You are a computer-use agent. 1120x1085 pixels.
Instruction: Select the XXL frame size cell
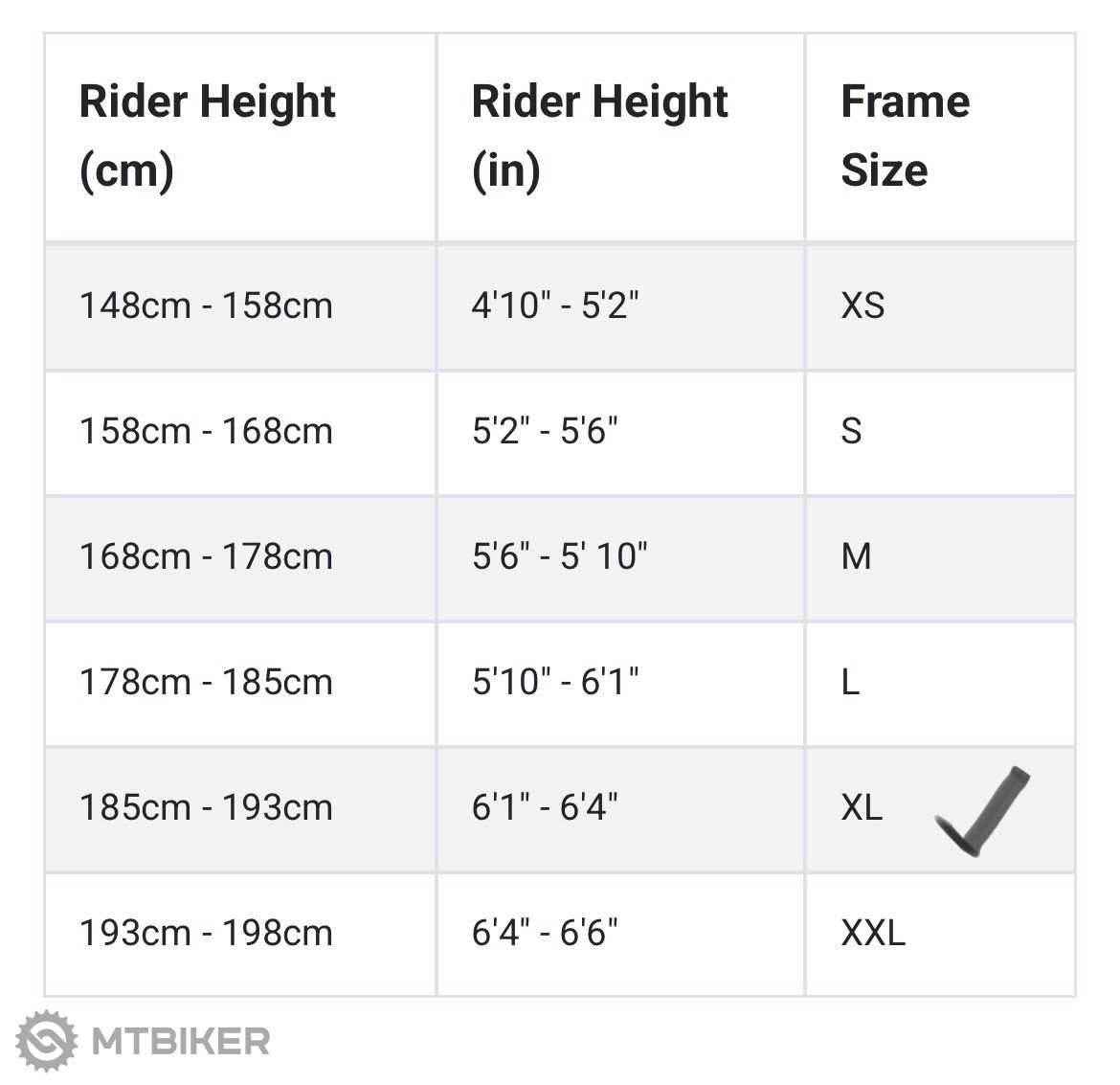pos(873,934)
